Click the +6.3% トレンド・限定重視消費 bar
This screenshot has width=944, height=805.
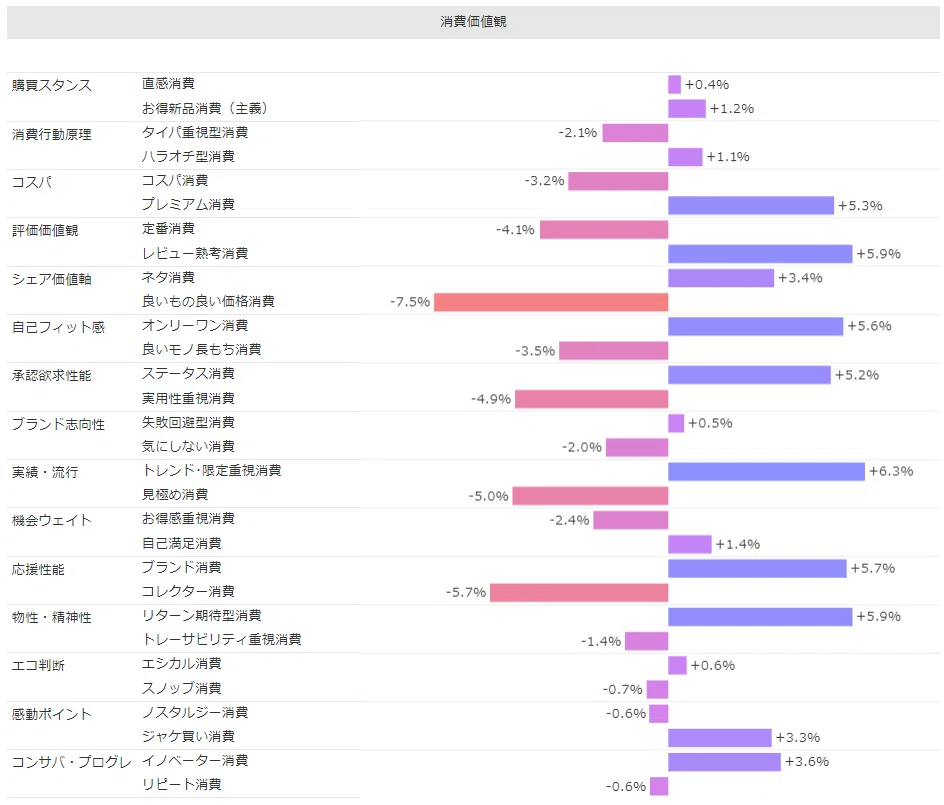[766, 471]
